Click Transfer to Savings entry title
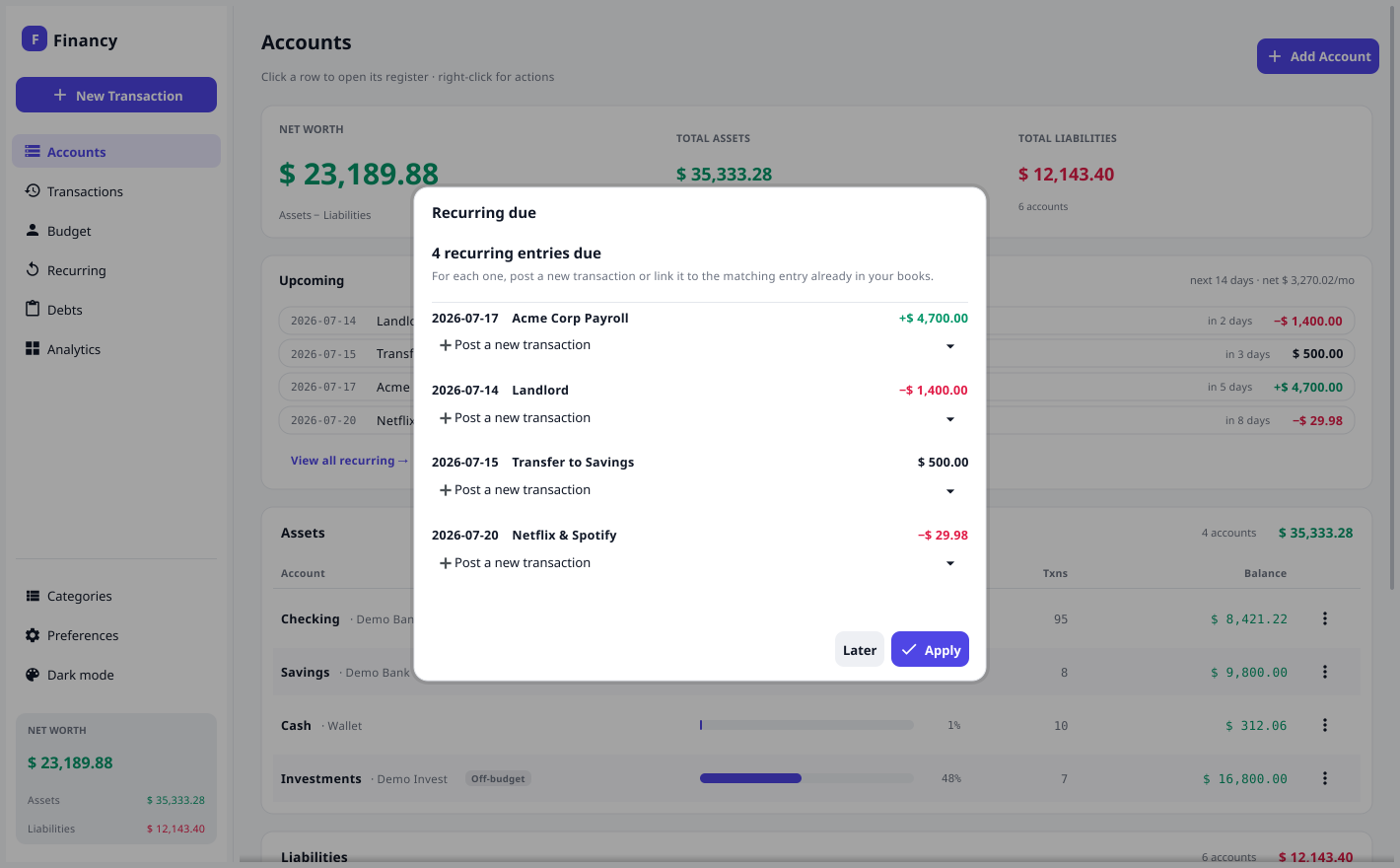The height and width of the screenshot is (868, 1400). pos(573,462)
